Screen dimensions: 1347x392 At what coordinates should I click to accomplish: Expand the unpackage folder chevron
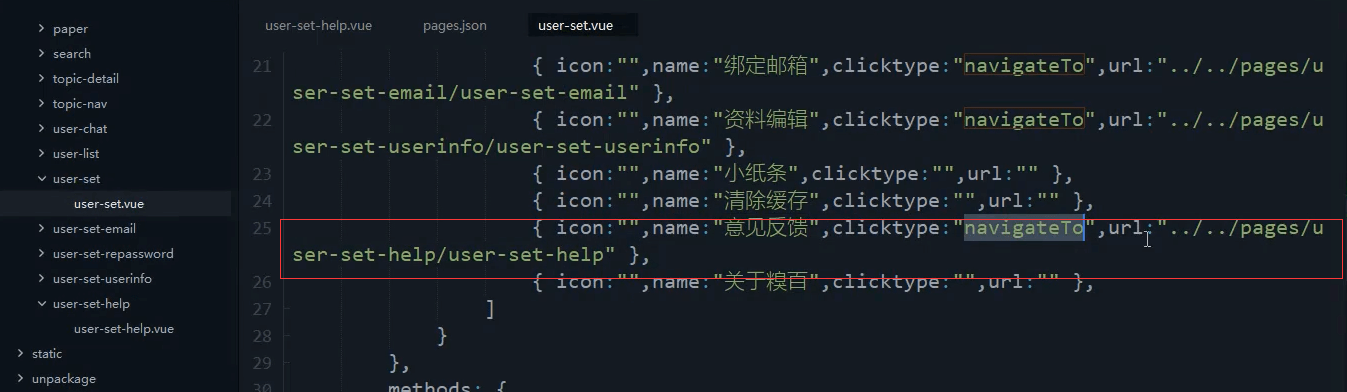tap(21, 379)
